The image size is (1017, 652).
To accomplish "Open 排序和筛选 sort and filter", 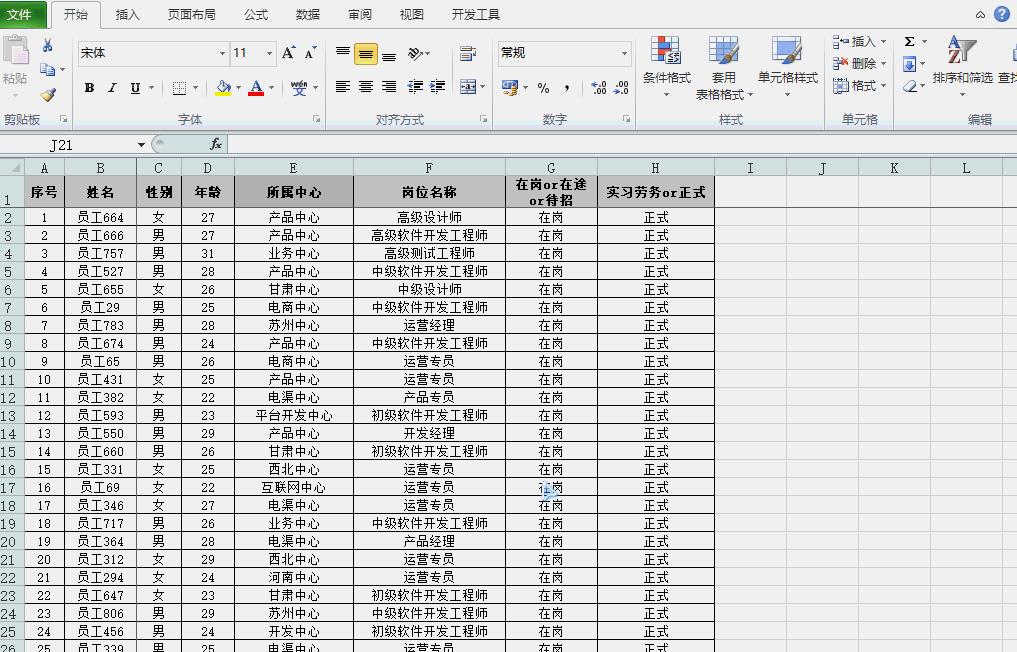I will (963, 70).
